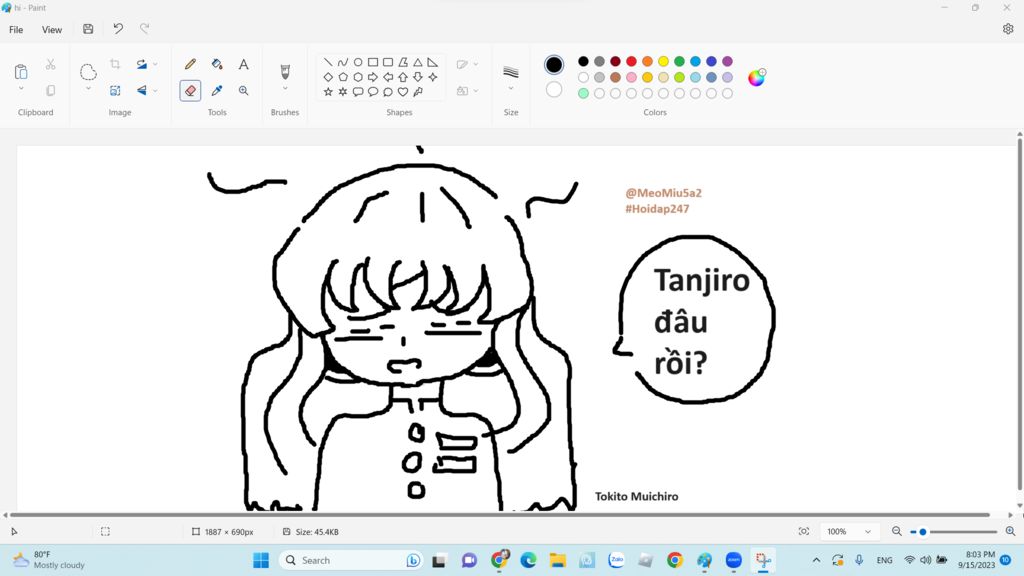Image resolution: width=1024 pixels, height=576 pixels.
Task: Select the Pencil tool
Action: pos(190,64)
